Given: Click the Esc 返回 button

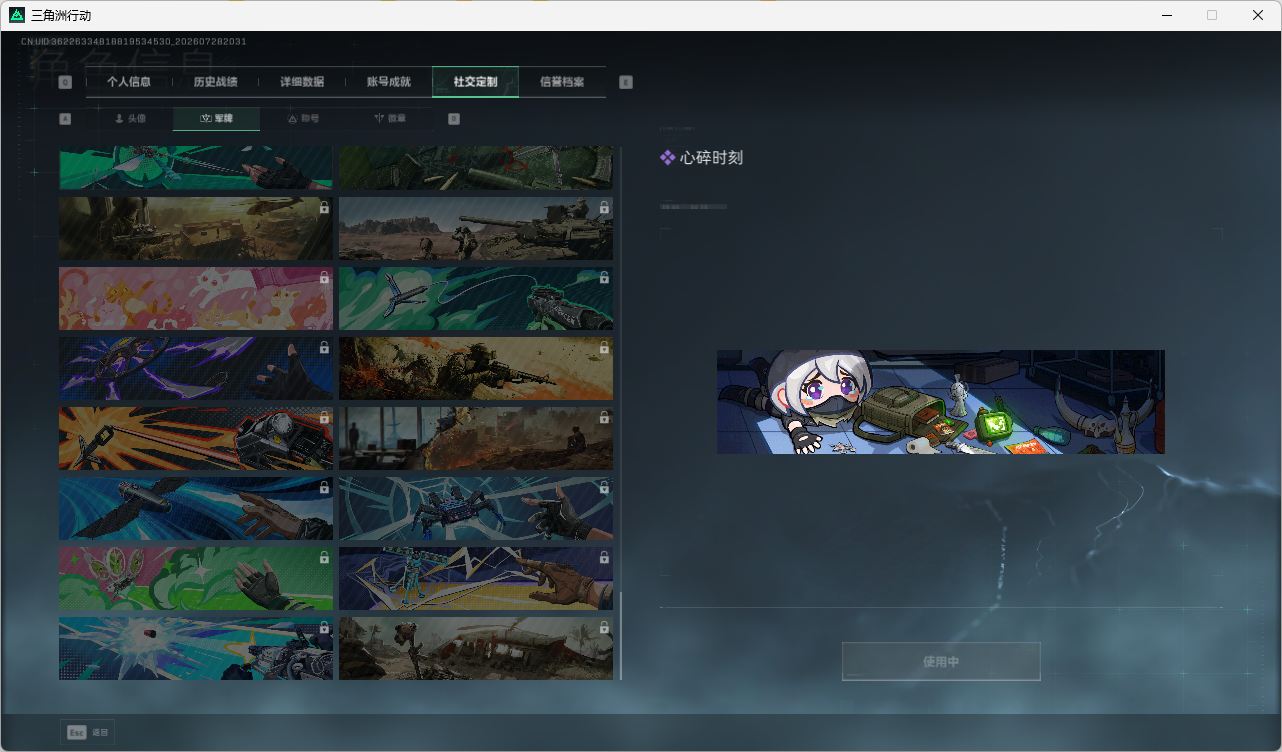Looking at the screenshot, I should pyautogui.click(x=87, y=732).
